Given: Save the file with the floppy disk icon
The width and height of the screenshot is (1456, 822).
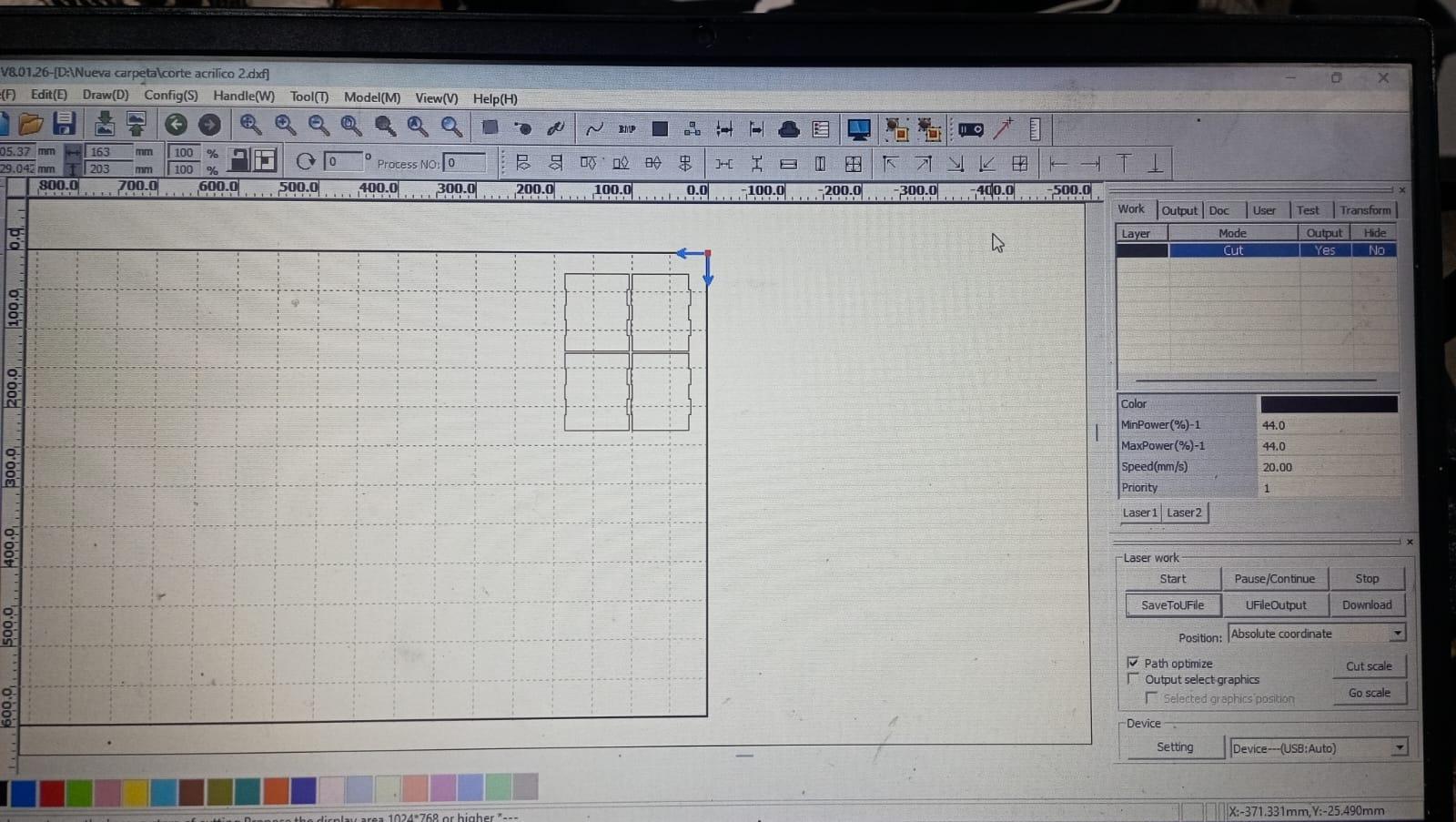Looking at the screenshot, I should (x=64, y=124).
